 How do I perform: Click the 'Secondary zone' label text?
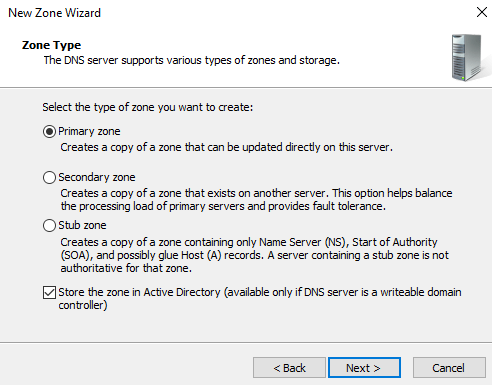[97, 177]
